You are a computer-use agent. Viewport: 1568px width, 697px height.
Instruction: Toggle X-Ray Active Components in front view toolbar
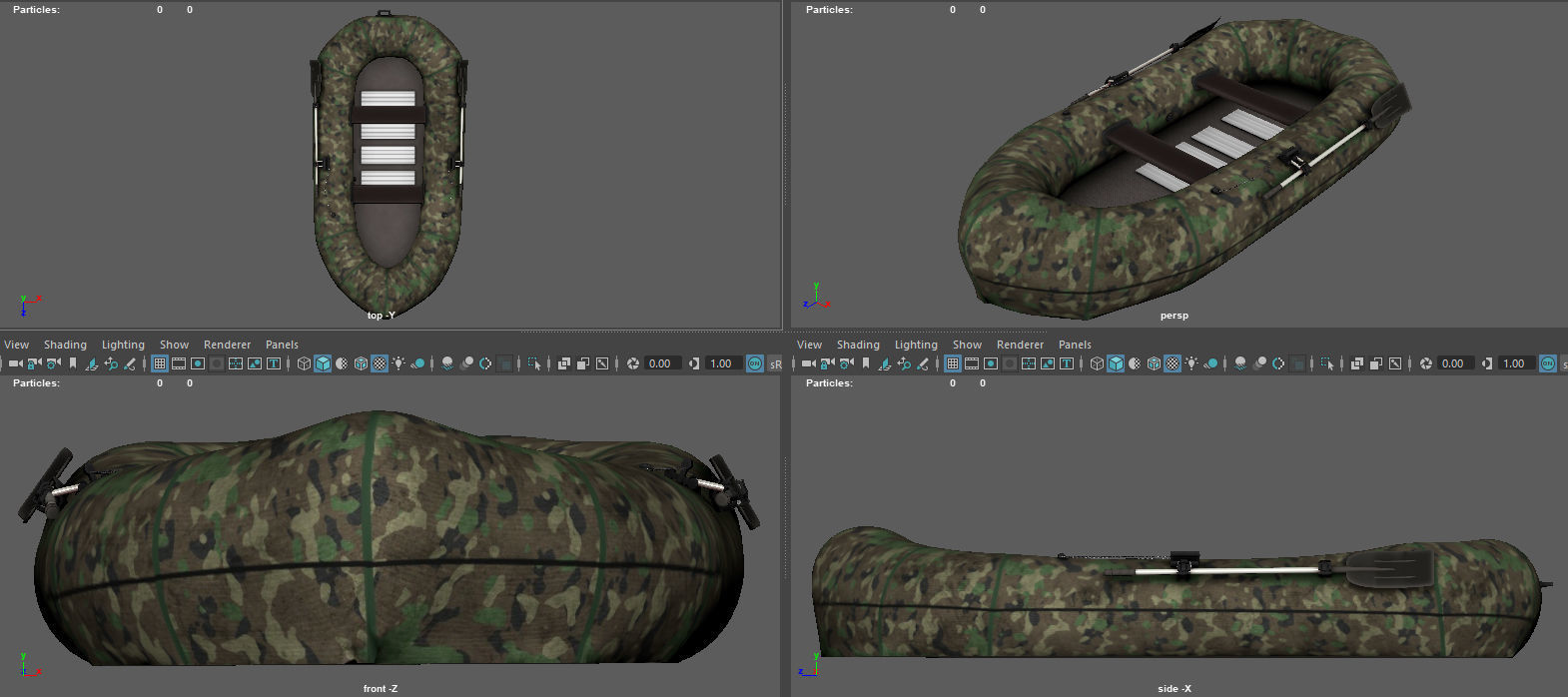coord(583,363)
